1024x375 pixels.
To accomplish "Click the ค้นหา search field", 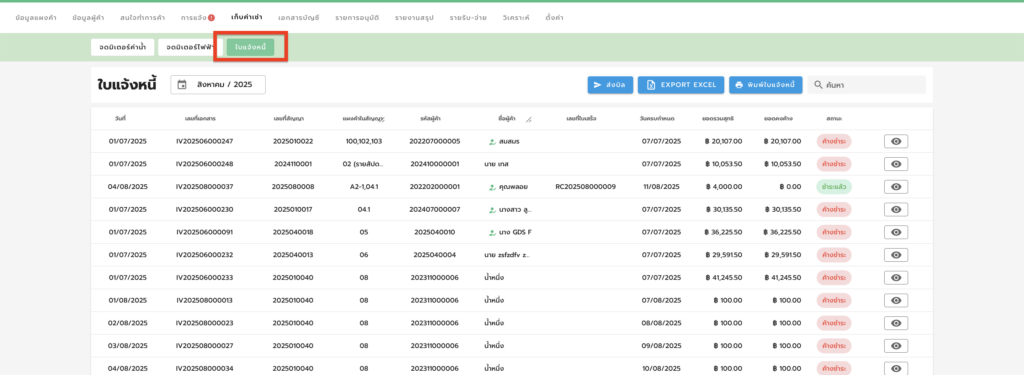I will (x=867, y=85).
